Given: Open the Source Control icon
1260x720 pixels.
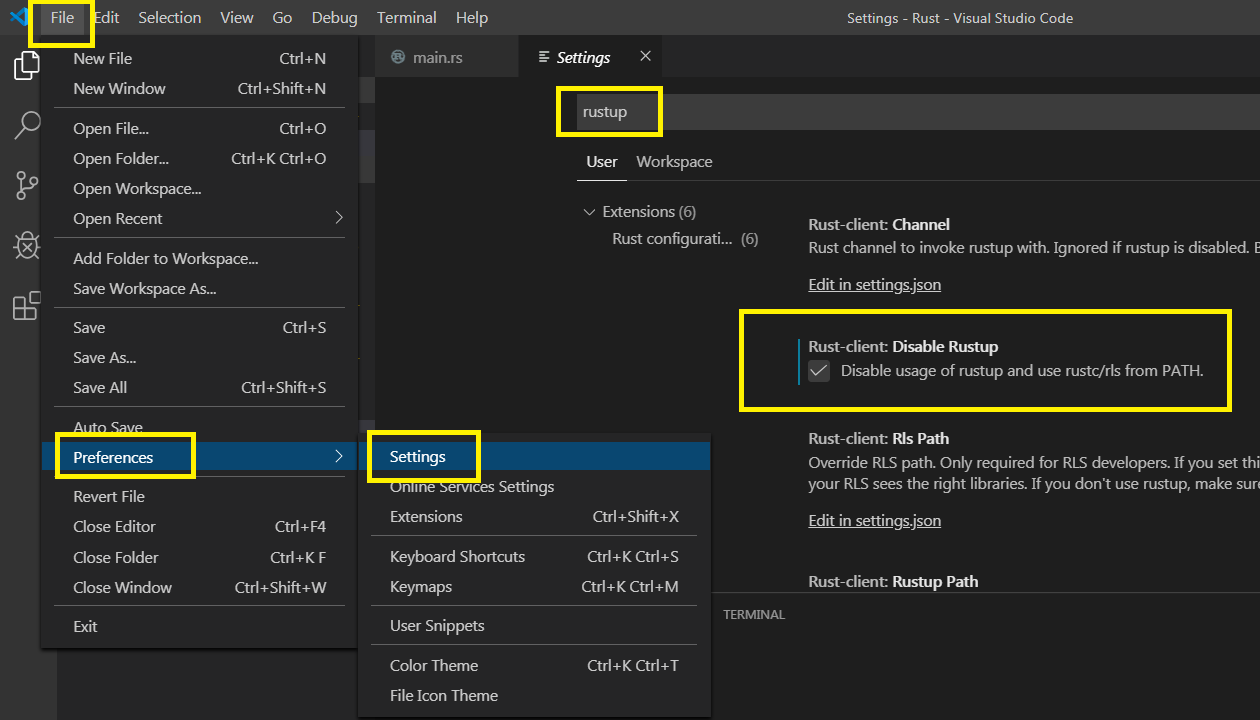Looking at the screenshot, I should pyautogui.click(x=26, y=186).
